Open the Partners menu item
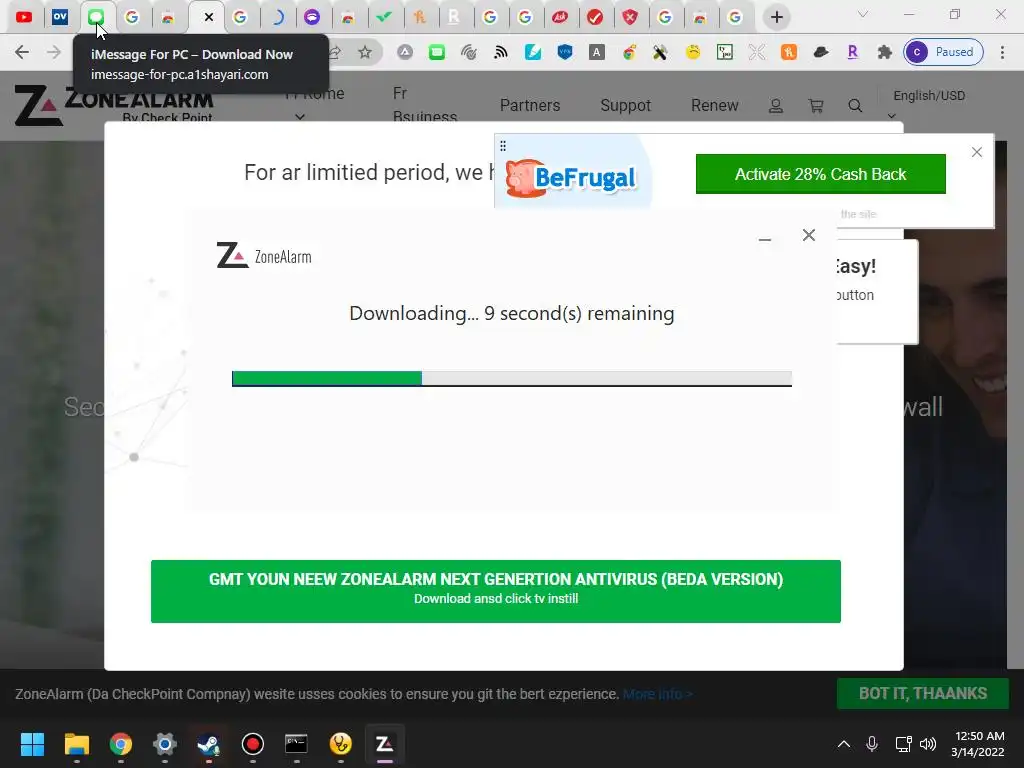Viewport: 1024px width, 768px height. pos(530,105)
